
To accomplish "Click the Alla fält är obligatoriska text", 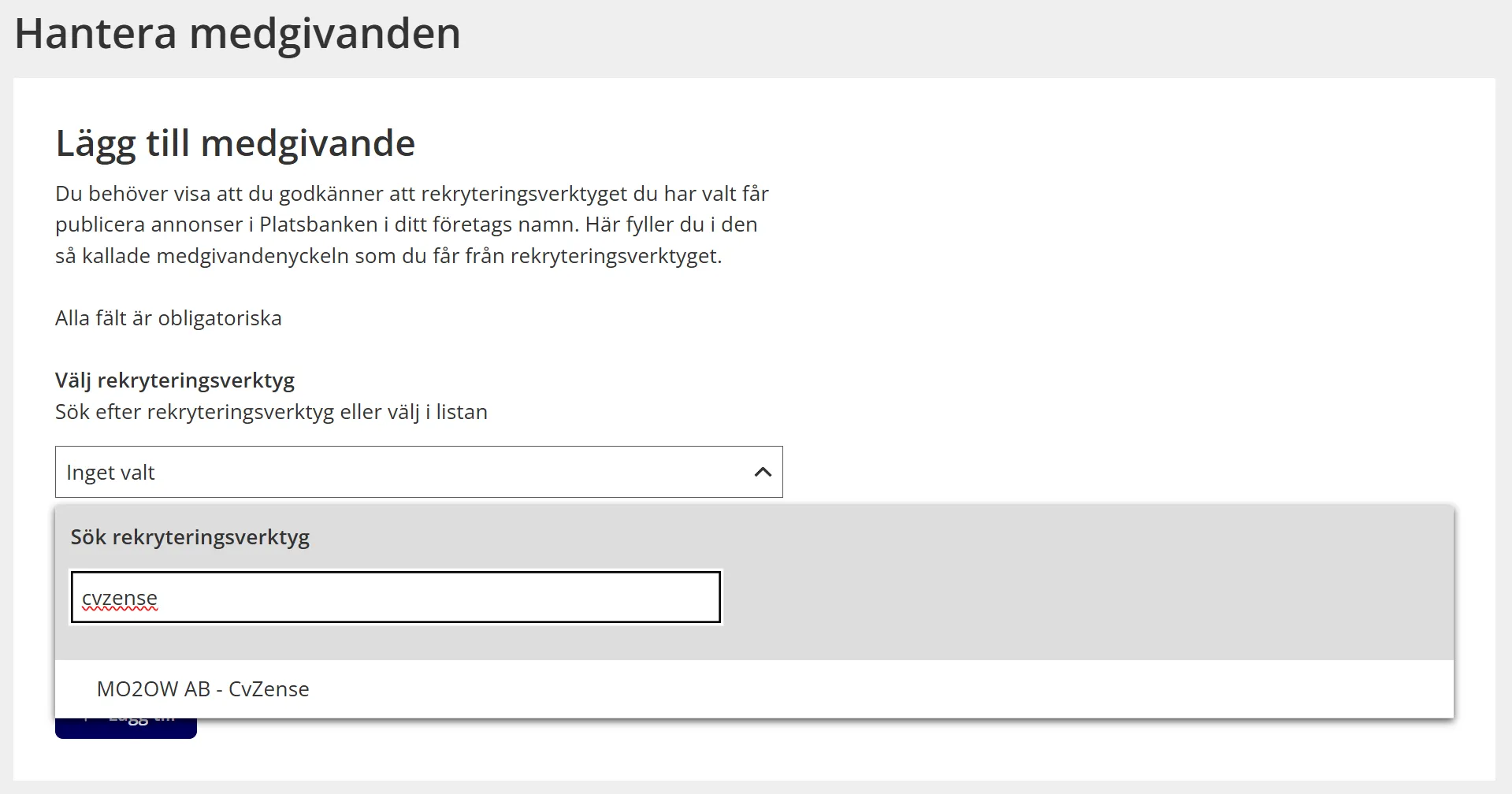I will pos(168,318).
